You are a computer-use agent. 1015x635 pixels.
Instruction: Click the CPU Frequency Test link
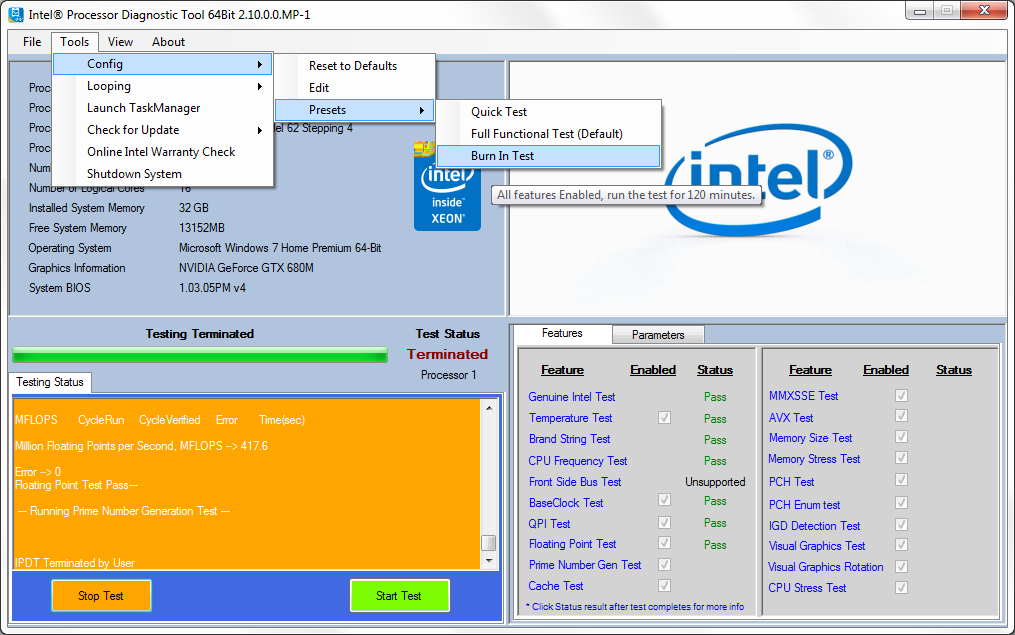[x=577, y=461]
